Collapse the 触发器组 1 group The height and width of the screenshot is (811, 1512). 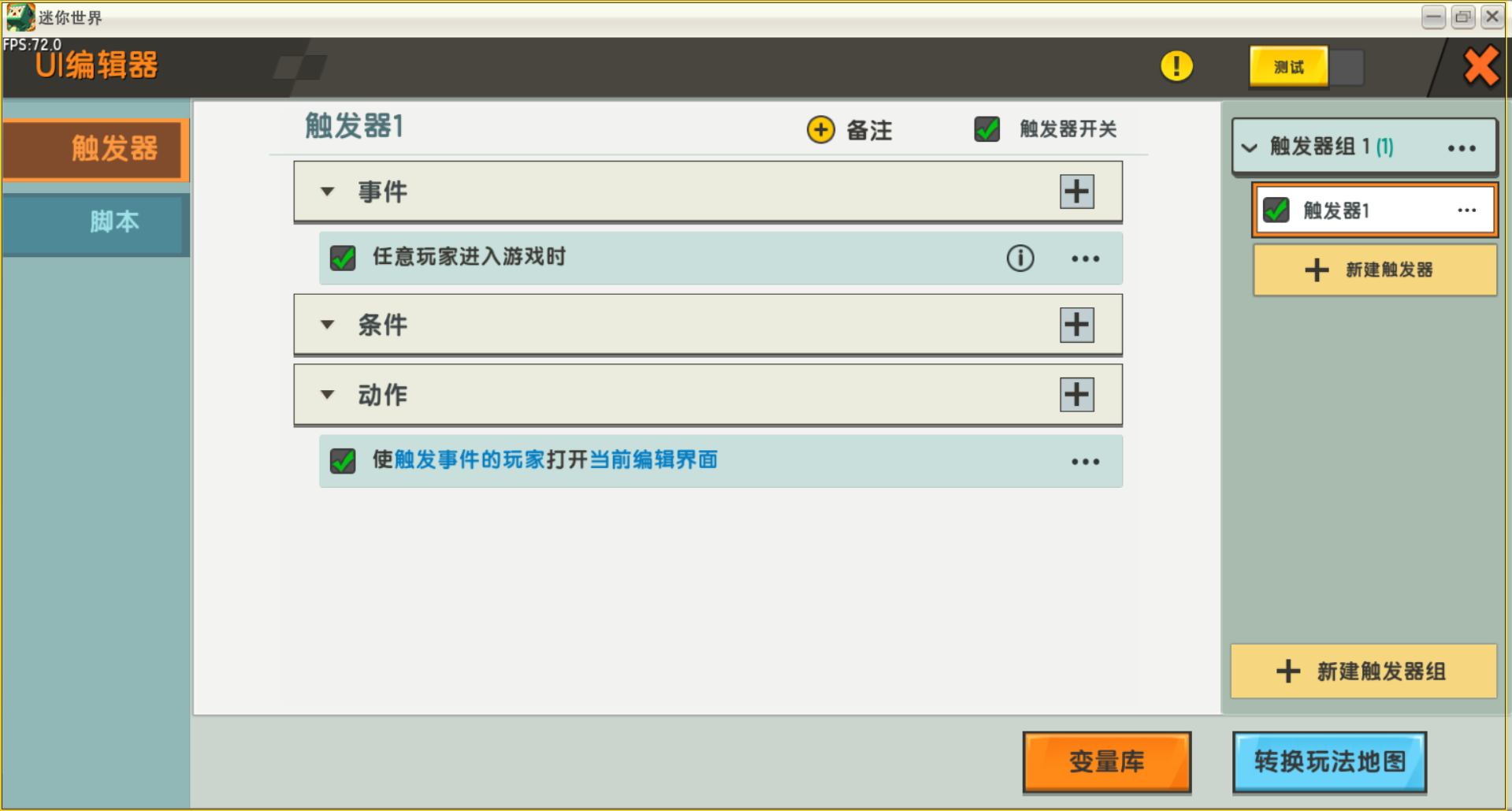(x=1249, y=147)
